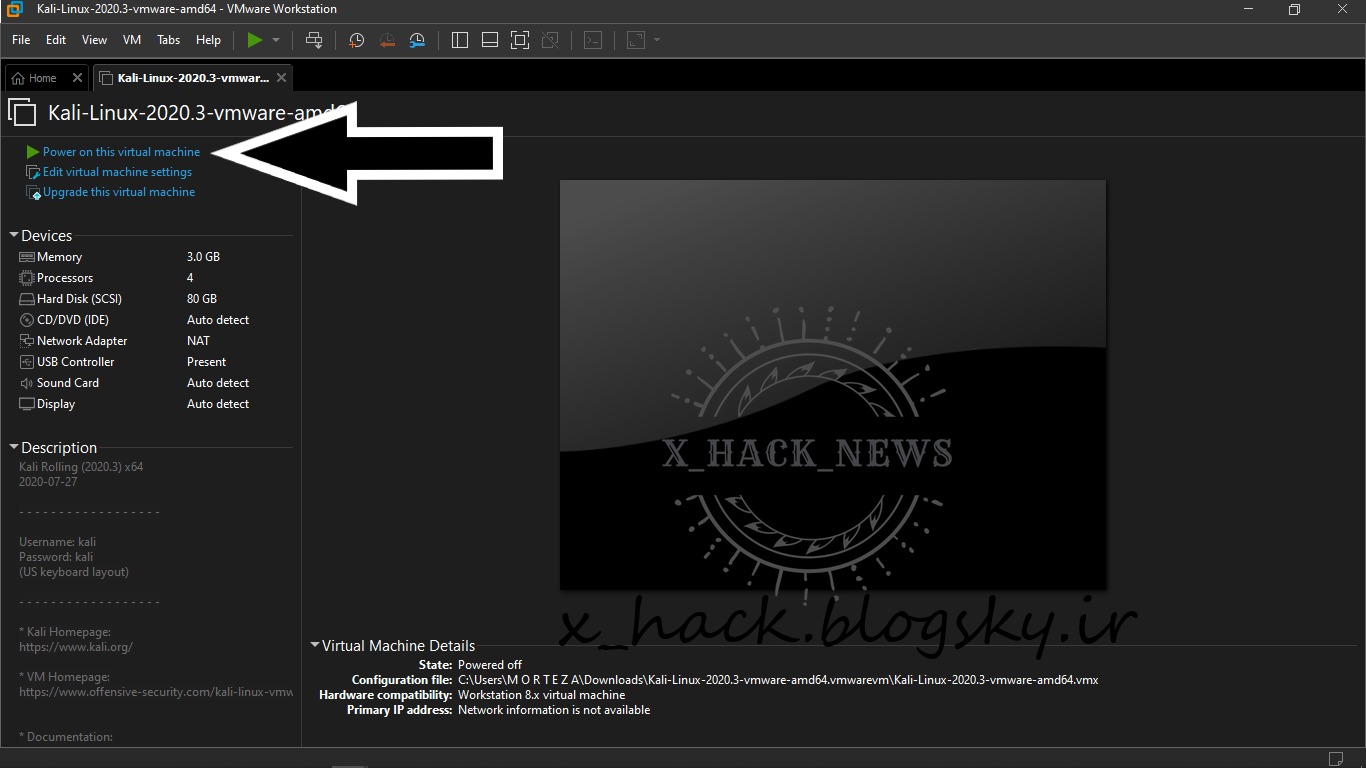Viewport: 1366px width, 768px height.
Task: Select the CD/DVD (IDE) label
Action: 73,320
